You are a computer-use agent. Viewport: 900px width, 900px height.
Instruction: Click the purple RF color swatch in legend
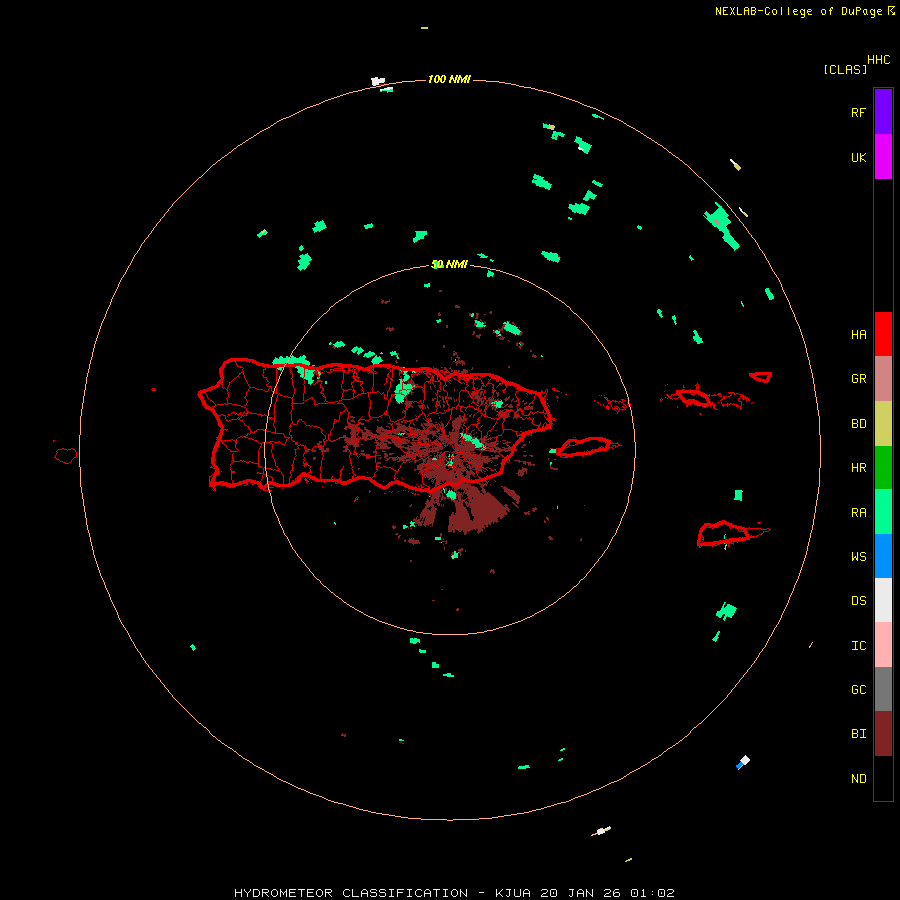click(x=883, y=112)
